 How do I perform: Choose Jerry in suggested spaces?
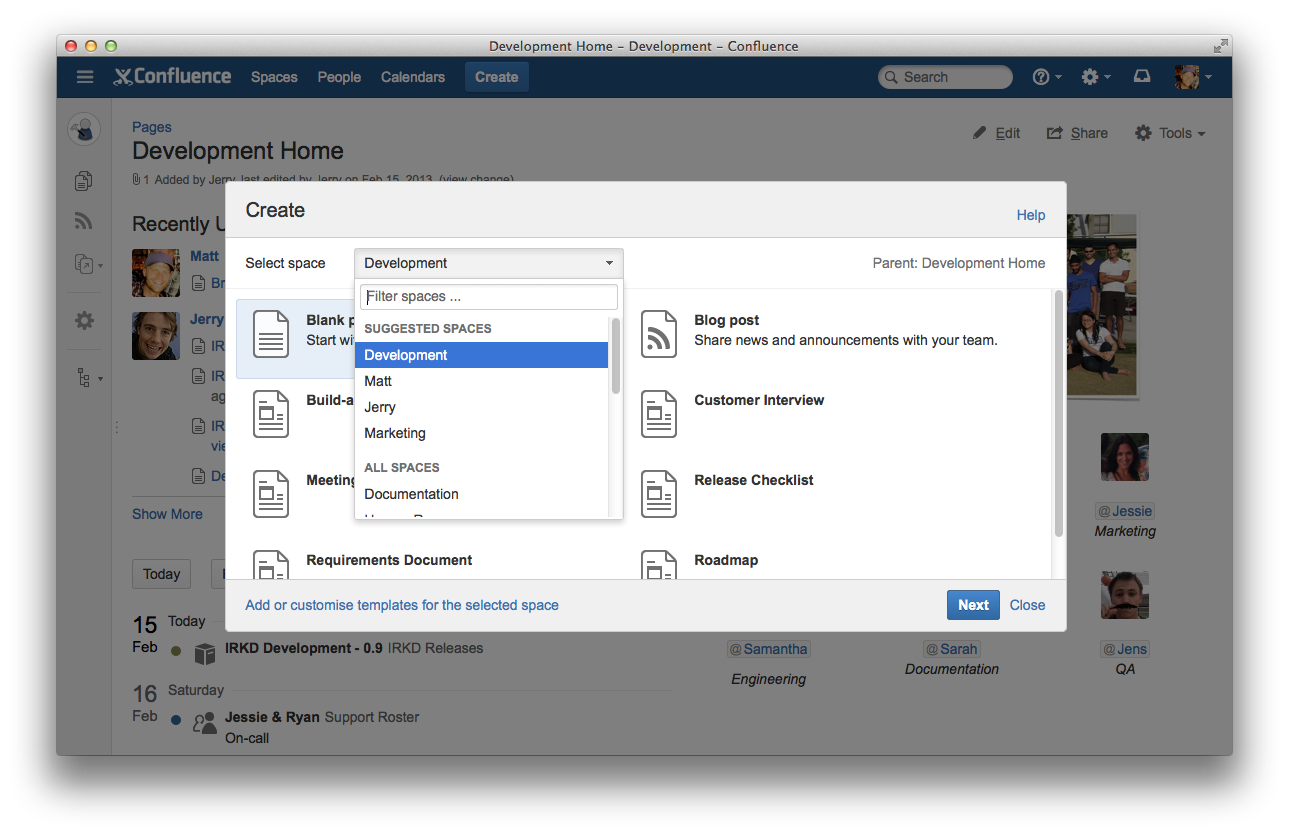(x=482, y=407)
